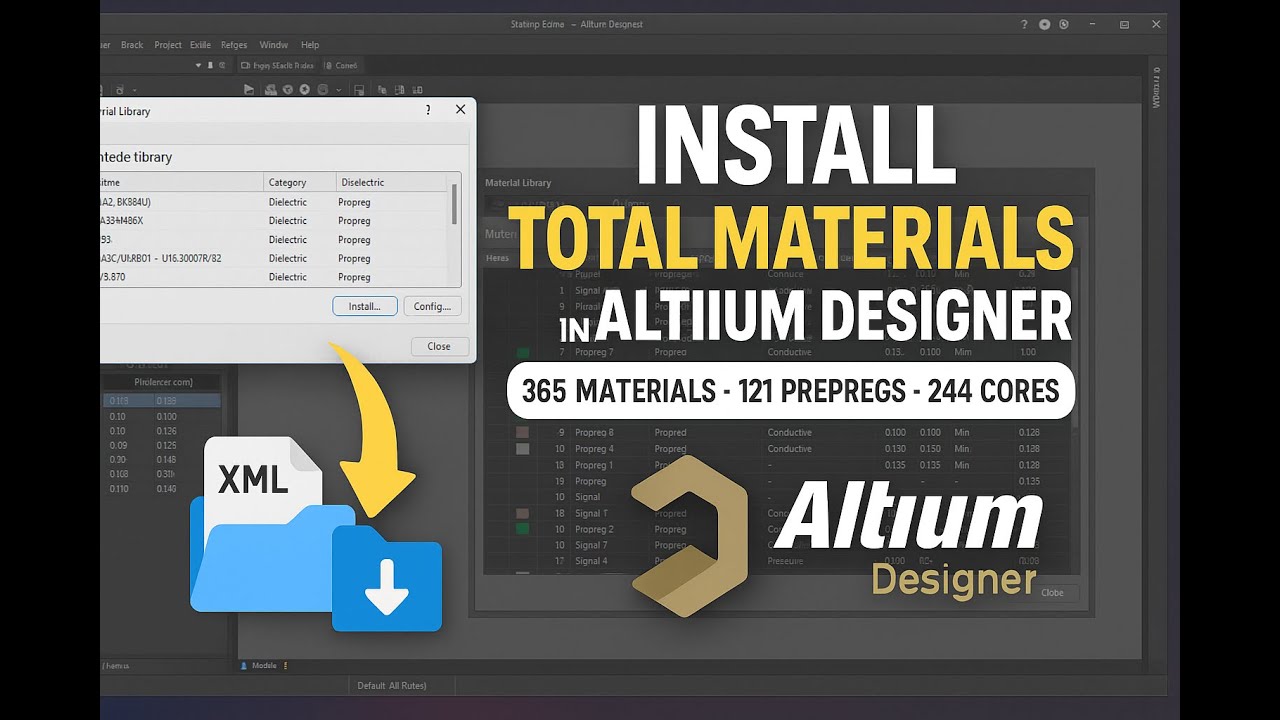
Task: Open the small dropdown arrow left of Engry tab
Action: (x=198, y=66)
